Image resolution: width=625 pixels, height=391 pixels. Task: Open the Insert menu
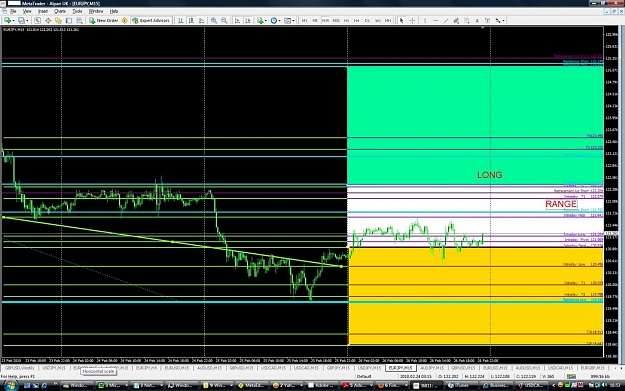[x=43, y=11]
